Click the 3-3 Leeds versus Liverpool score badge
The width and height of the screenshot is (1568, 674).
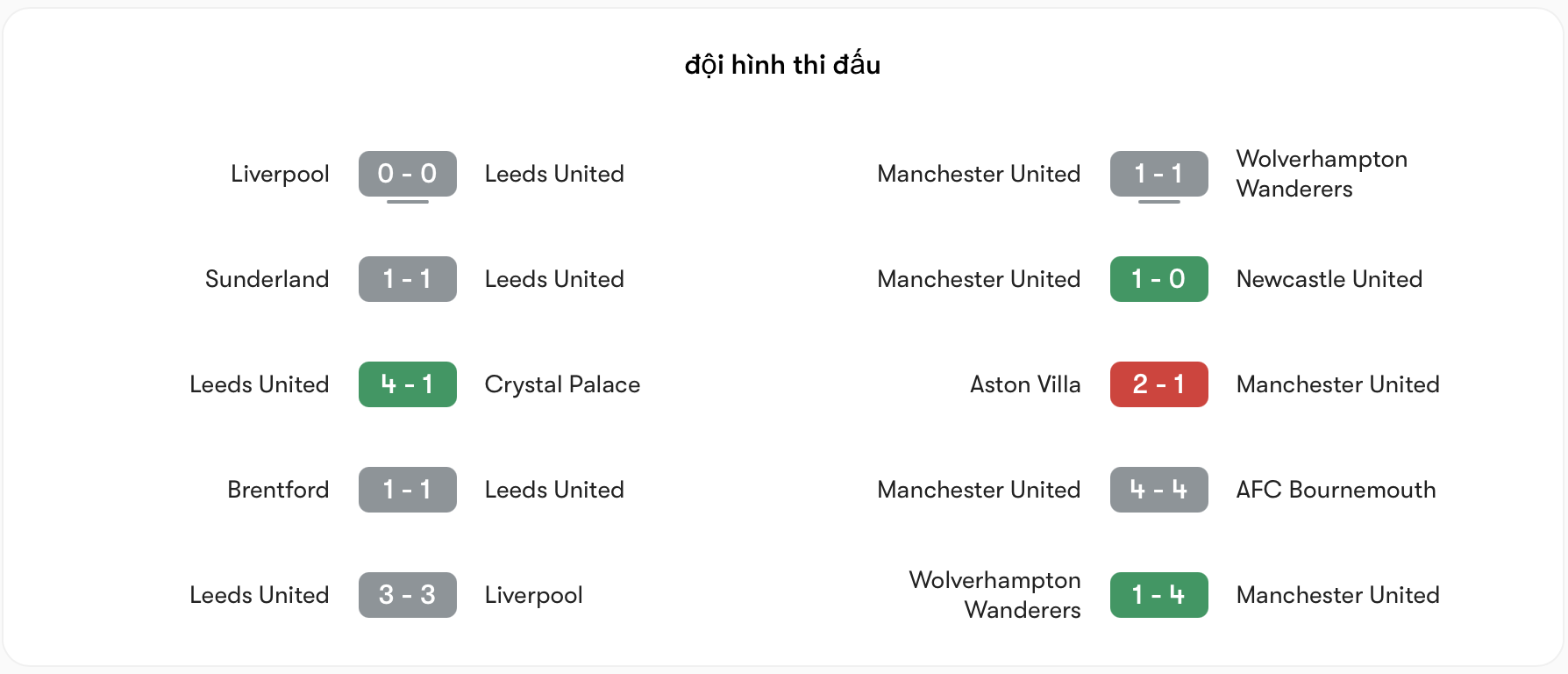[x=407, y=595]
